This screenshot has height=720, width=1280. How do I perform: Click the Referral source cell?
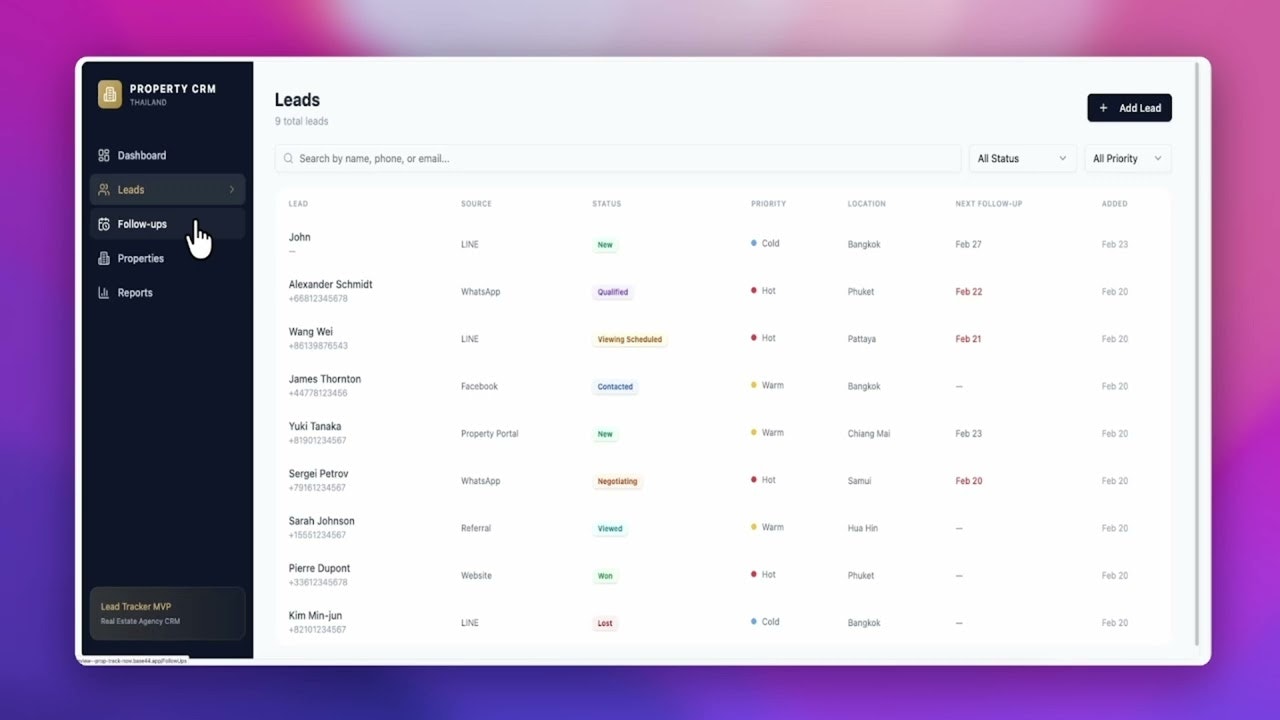click(x=476, y=528)
